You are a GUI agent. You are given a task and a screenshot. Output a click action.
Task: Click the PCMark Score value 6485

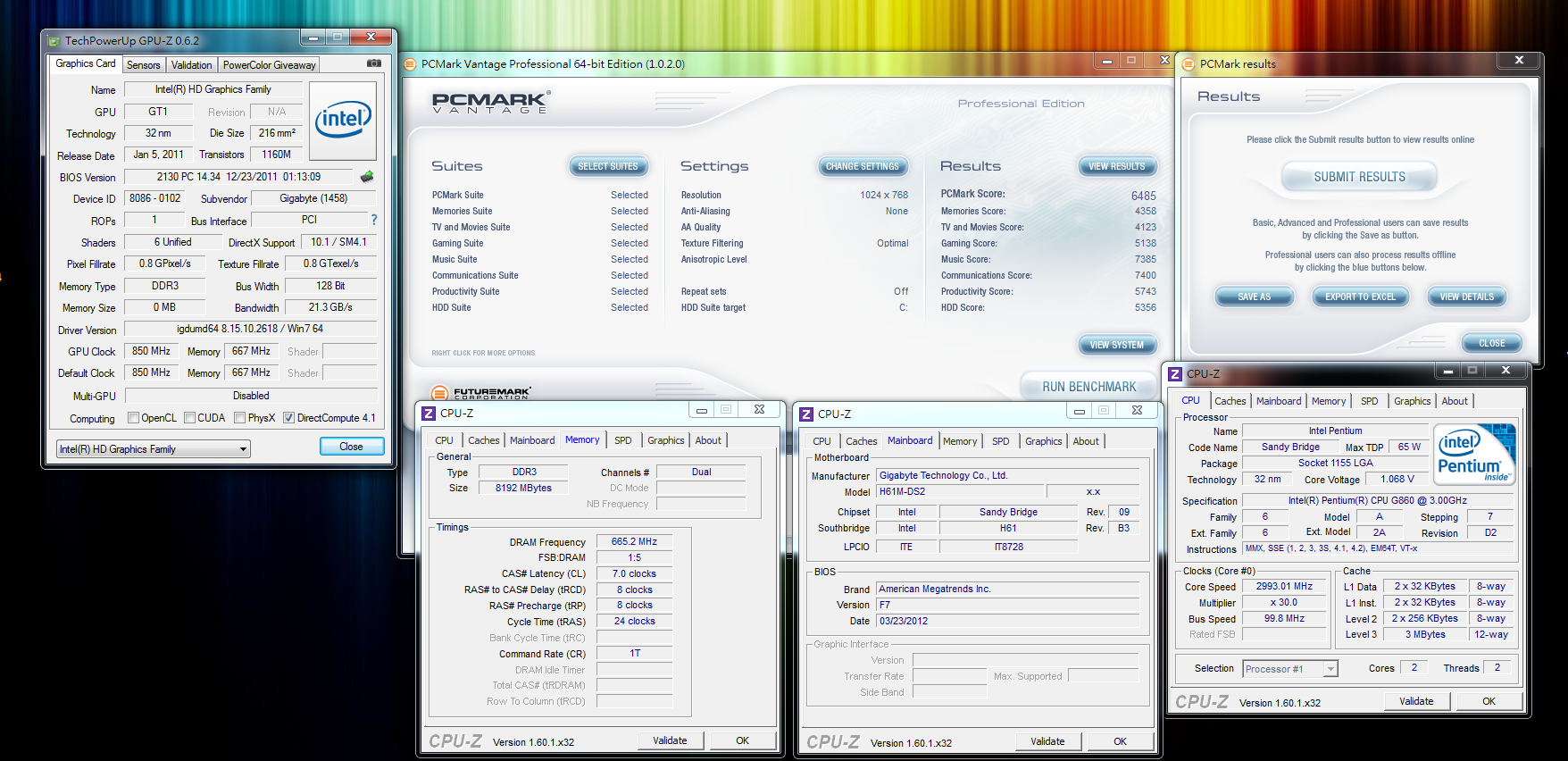(1143, 196)
